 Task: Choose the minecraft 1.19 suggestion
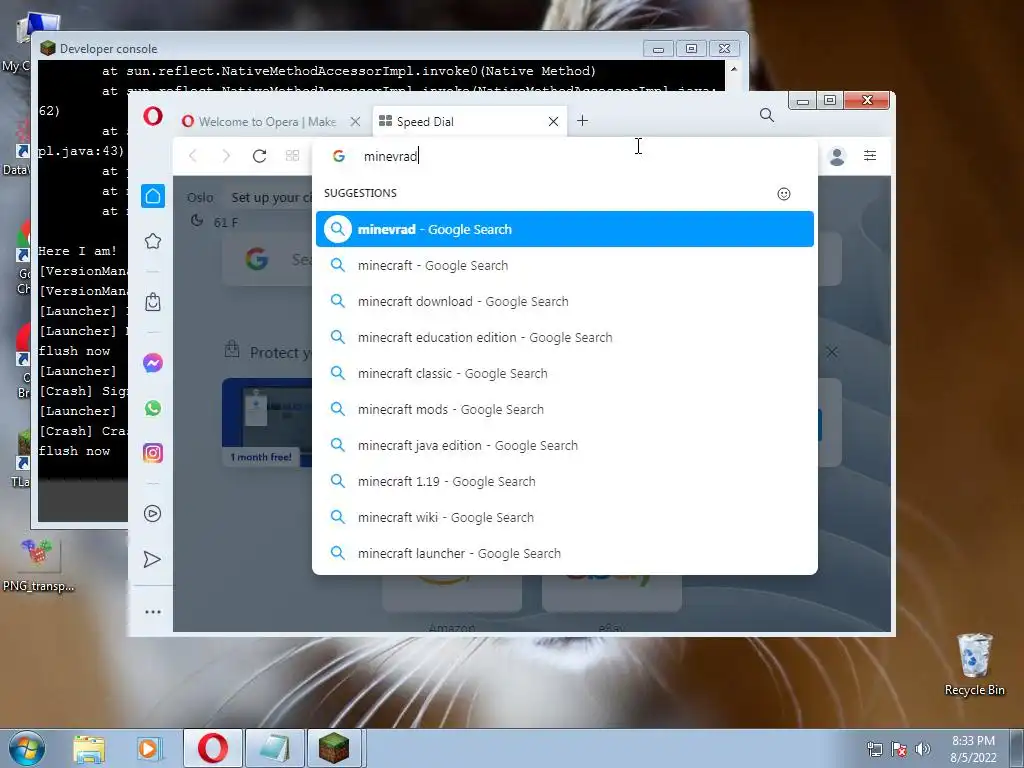coord(565,481)
